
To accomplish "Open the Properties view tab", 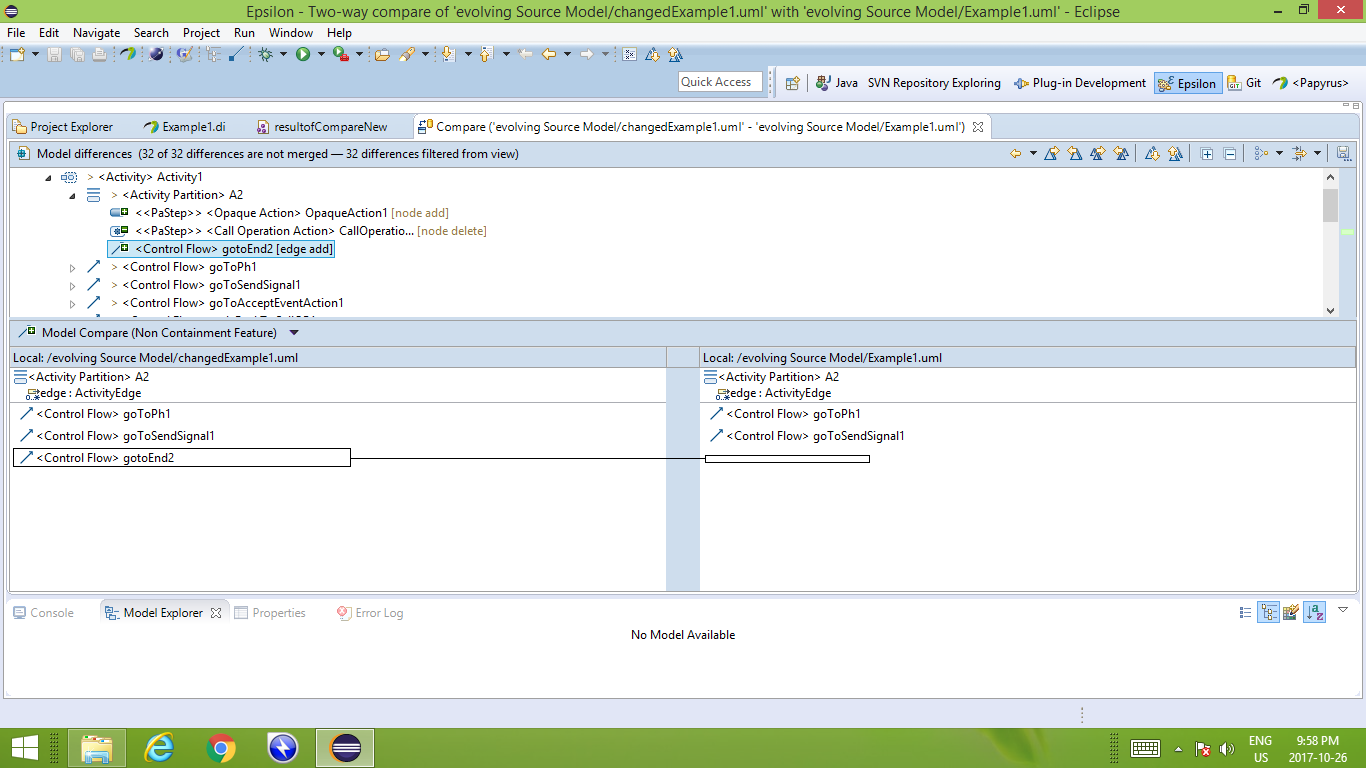I will [270, 613].
